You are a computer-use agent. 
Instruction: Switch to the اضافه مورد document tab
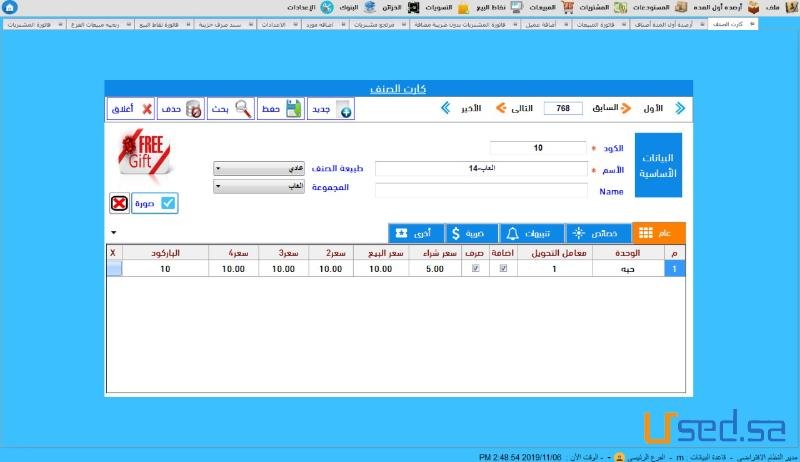coord(324,24)
